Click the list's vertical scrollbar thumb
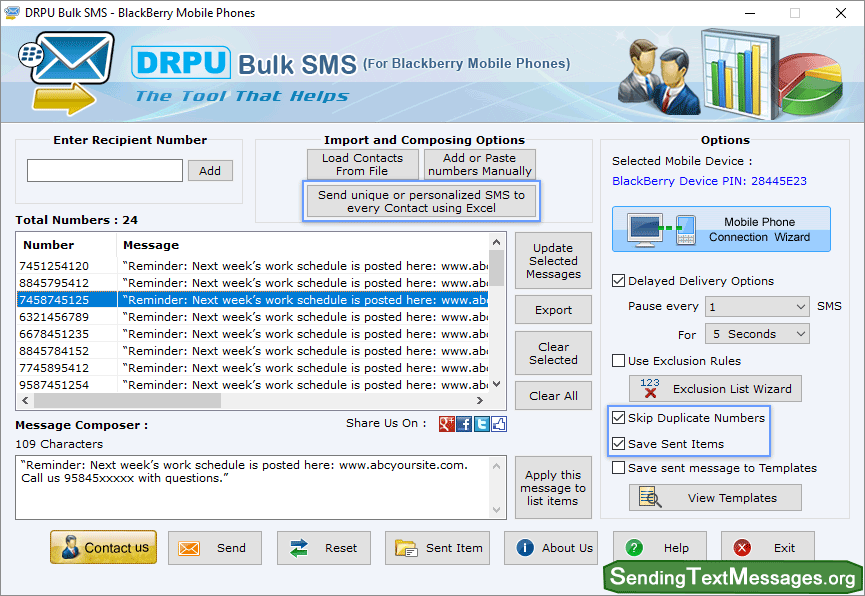This screenshot has height=596, width=865. coord(496,268)
